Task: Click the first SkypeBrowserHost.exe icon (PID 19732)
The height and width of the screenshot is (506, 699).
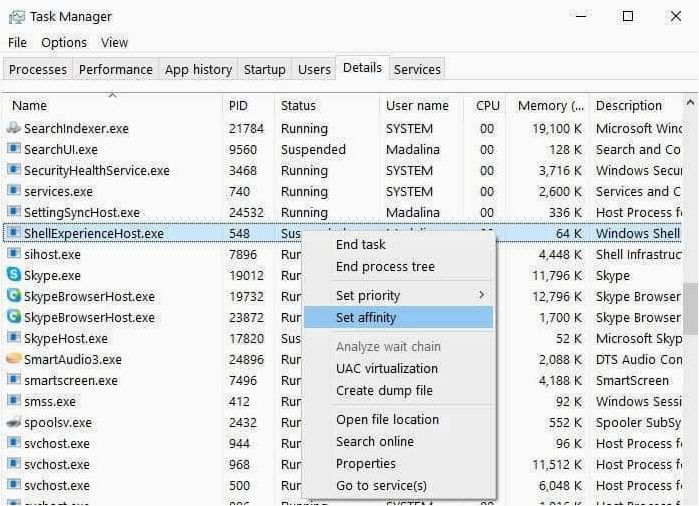Action: point(14,296)
